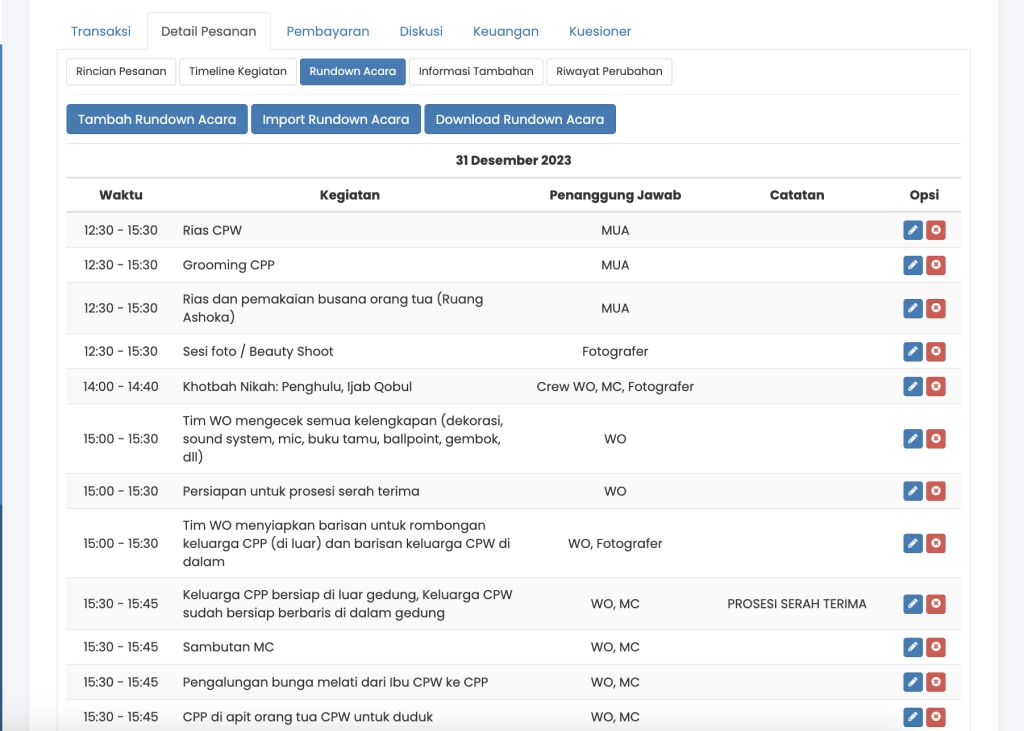This screenshot has height=731, width=1024.
Task: Edit the "Sesi foto / Beauty Shoot" row
Action: (912, 351)
